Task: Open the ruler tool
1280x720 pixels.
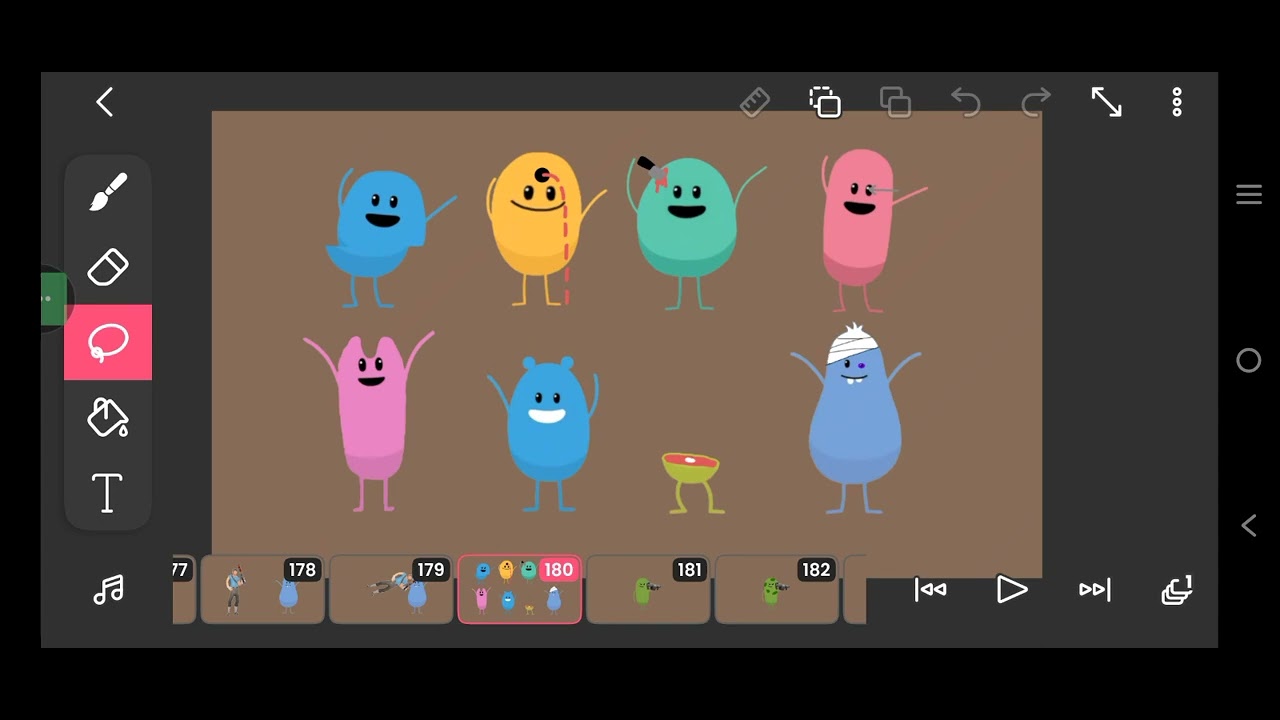Action: pyautogui.click(x=755, y=102)
